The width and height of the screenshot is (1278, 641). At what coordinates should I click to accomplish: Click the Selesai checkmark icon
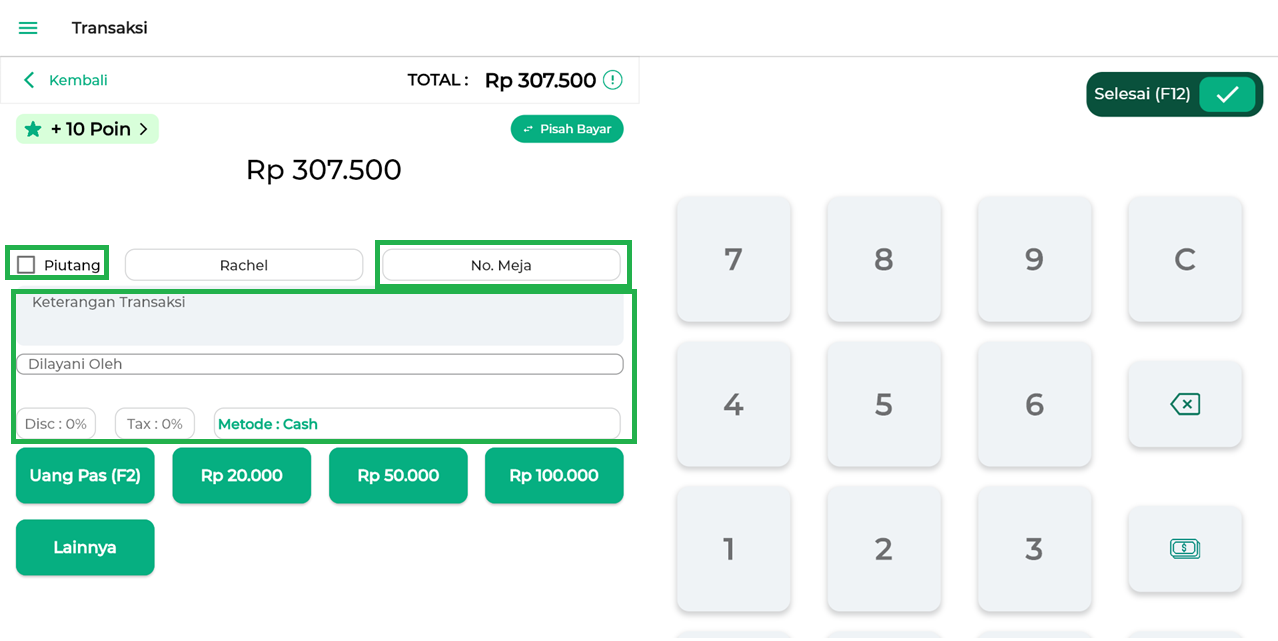click(1227, 95)
